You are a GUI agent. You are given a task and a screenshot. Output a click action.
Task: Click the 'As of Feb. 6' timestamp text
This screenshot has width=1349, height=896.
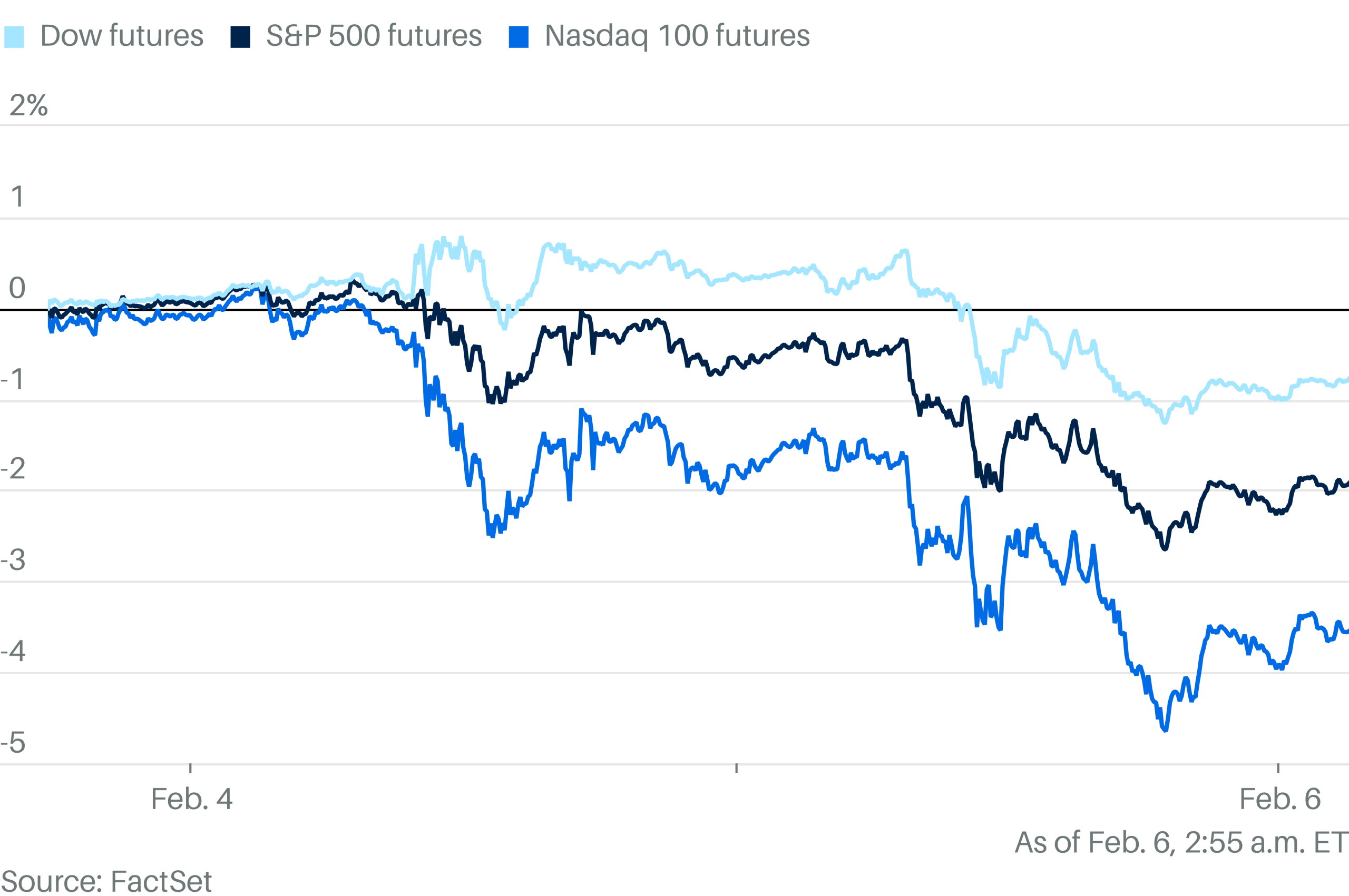pyautogui.click(x=1181, y=843)
